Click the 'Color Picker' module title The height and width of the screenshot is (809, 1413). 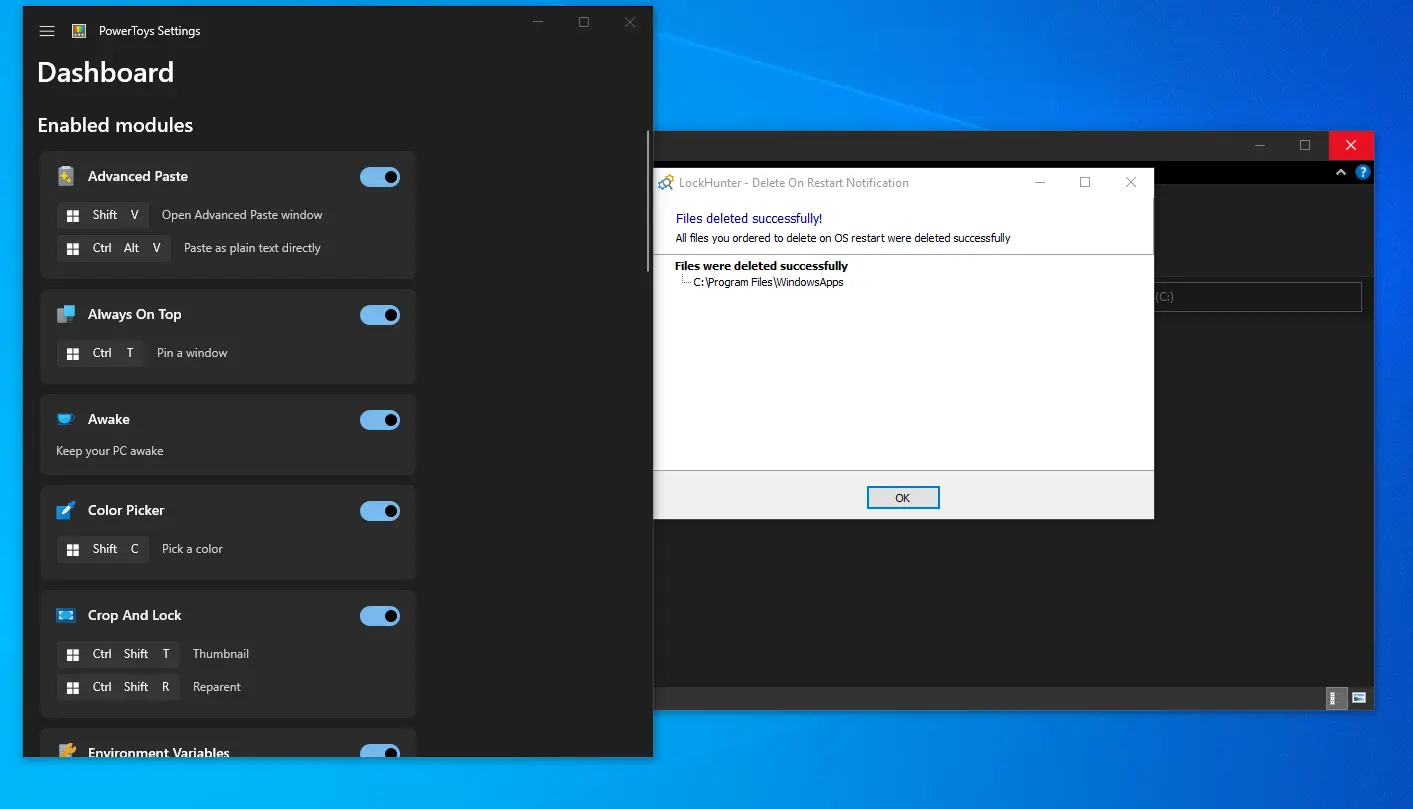pyautogui.click(x=126, y=510)
